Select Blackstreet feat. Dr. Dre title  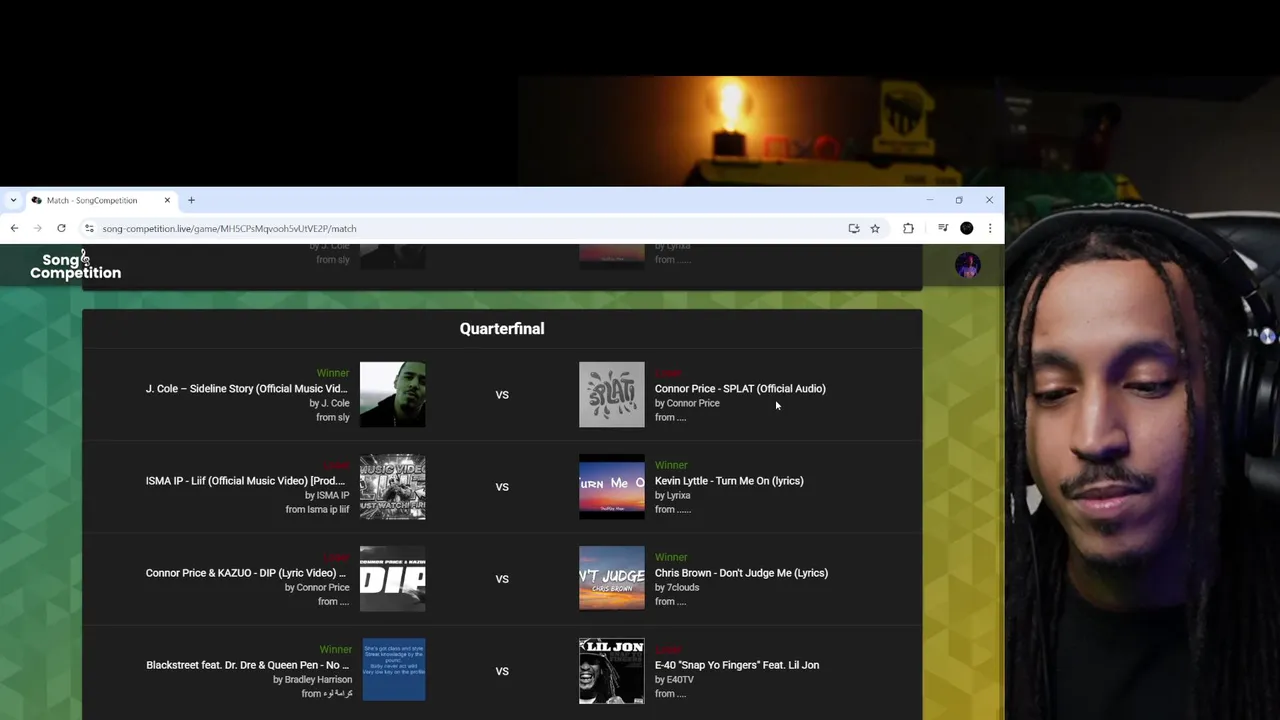click(x=248, y=665)
